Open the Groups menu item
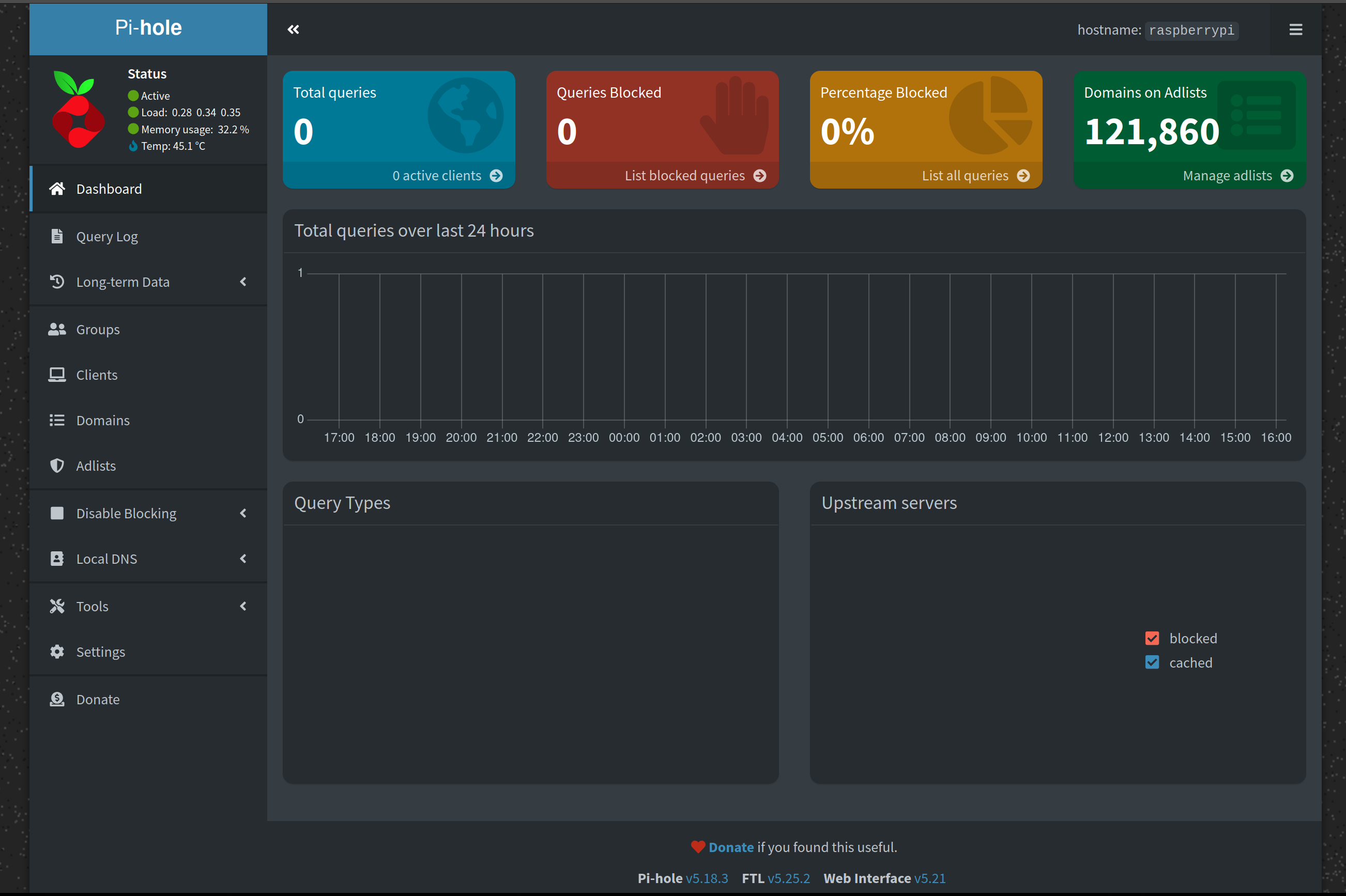The image size is (1346, 896). pos(98,330)
